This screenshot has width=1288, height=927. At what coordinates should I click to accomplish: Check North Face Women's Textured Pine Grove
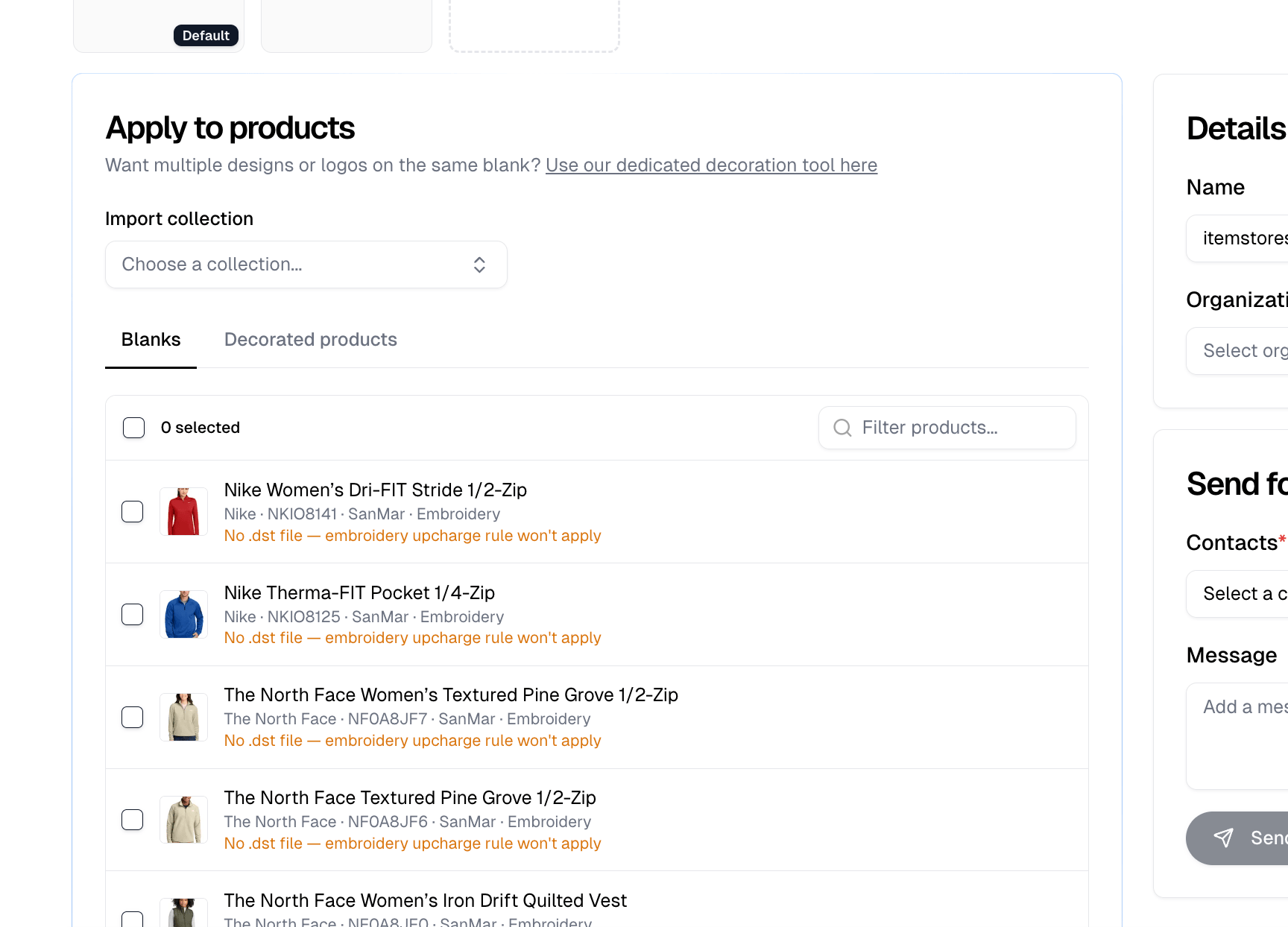(133, 718)
